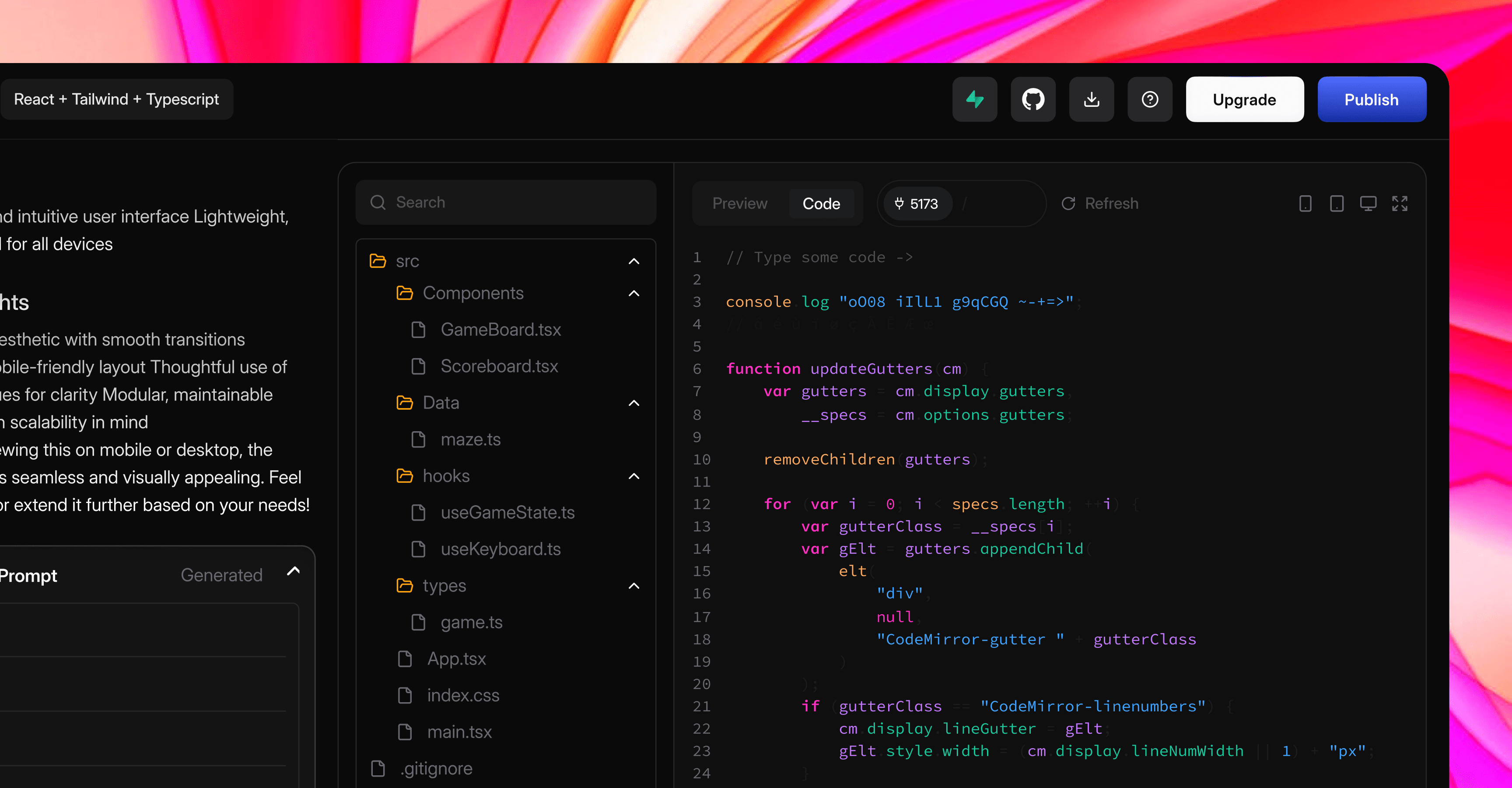Click the Upgrade button
The height and width of the screenshot is (788, 1512).
pyautogui.click(x=1244, y=99)
